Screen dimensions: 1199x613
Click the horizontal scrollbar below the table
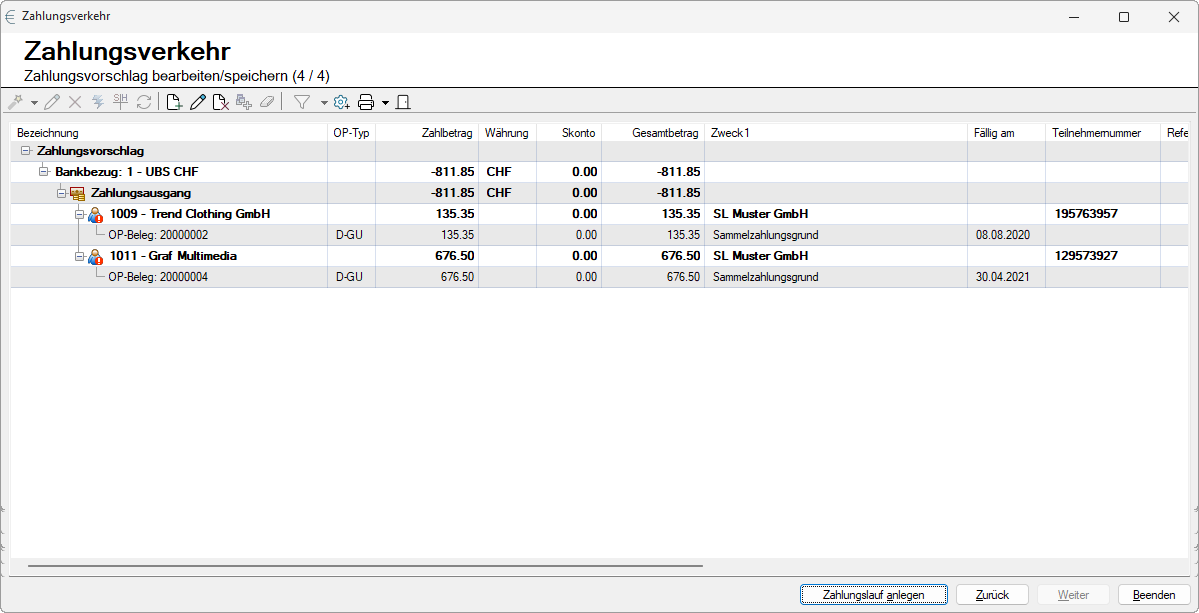click(365, 566)
